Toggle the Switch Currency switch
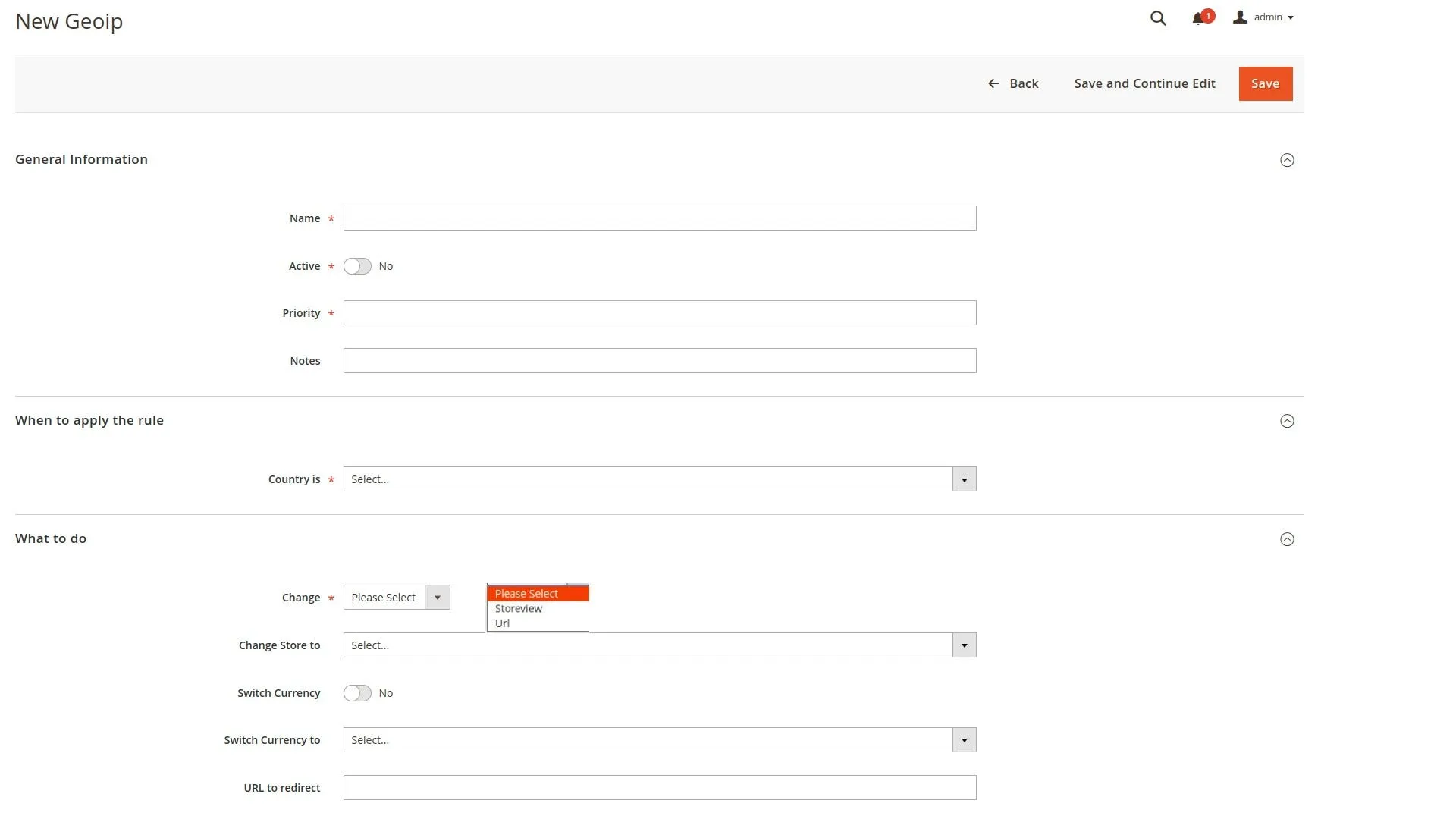The width and height of the screenshot is (1456, 819). 357,693
